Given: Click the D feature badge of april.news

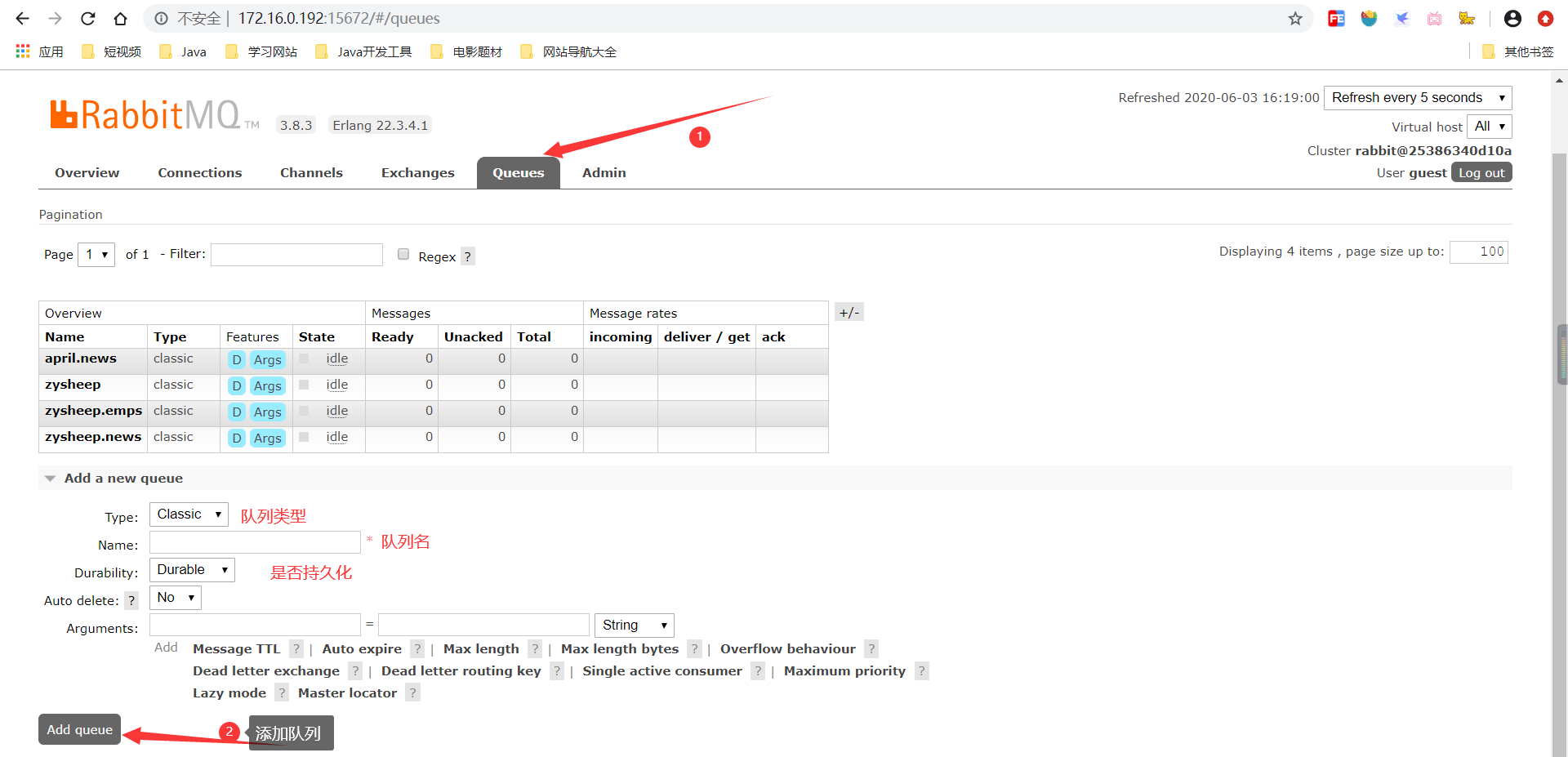Looking at the screenshot, I should pyautogui.click(x=237, y=359).
